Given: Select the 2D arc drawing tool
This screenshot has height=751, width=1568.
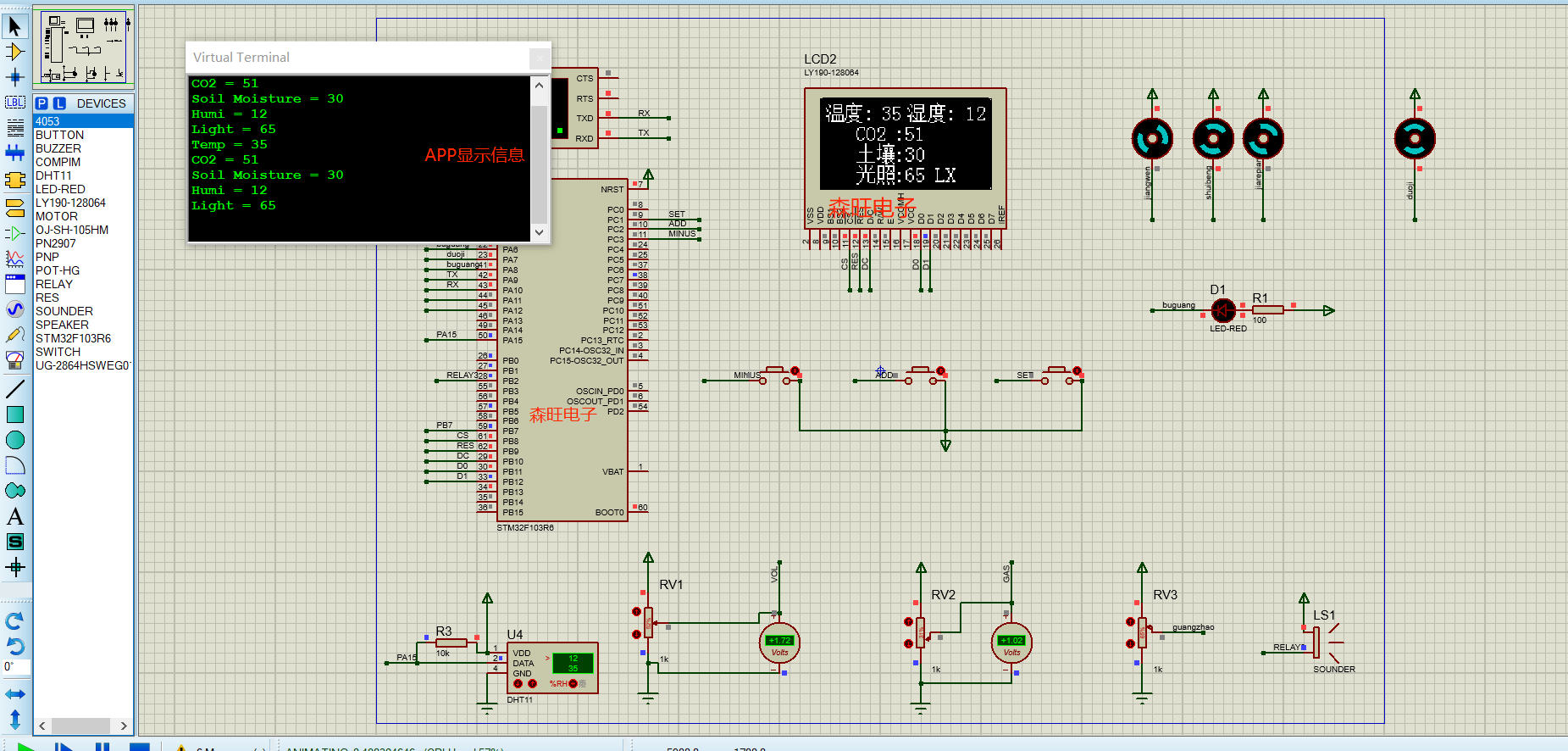Looking at the screenshot, I should click(x=14, y=465).
